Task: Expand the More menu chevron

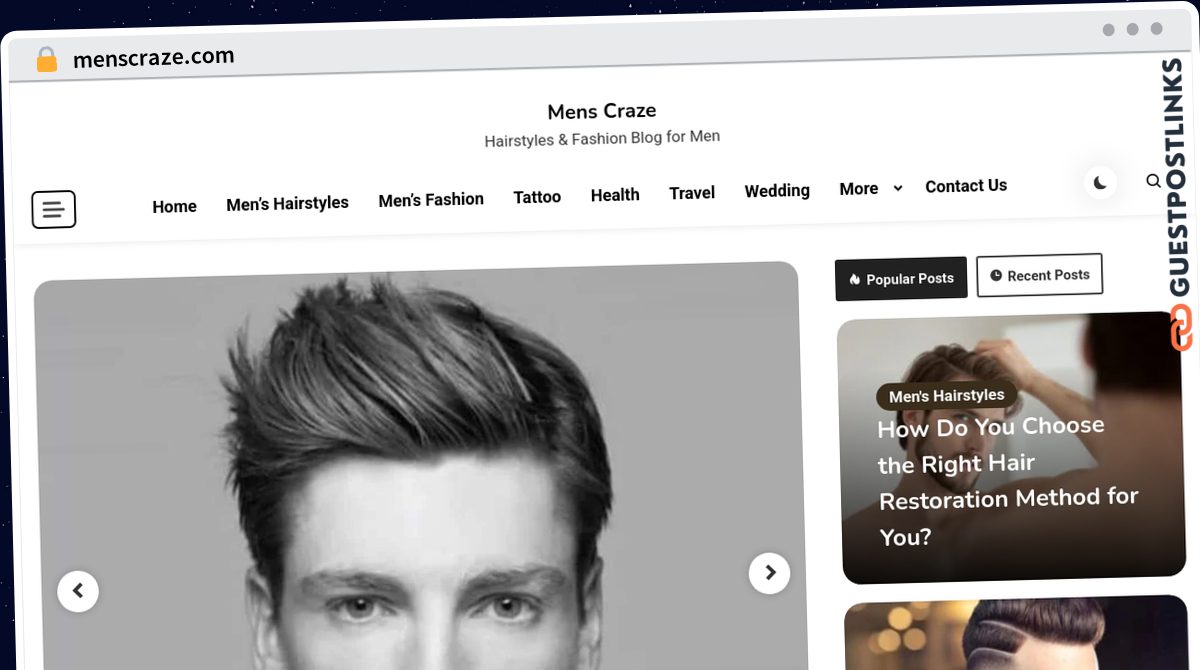Action: (x=898, y=188)
